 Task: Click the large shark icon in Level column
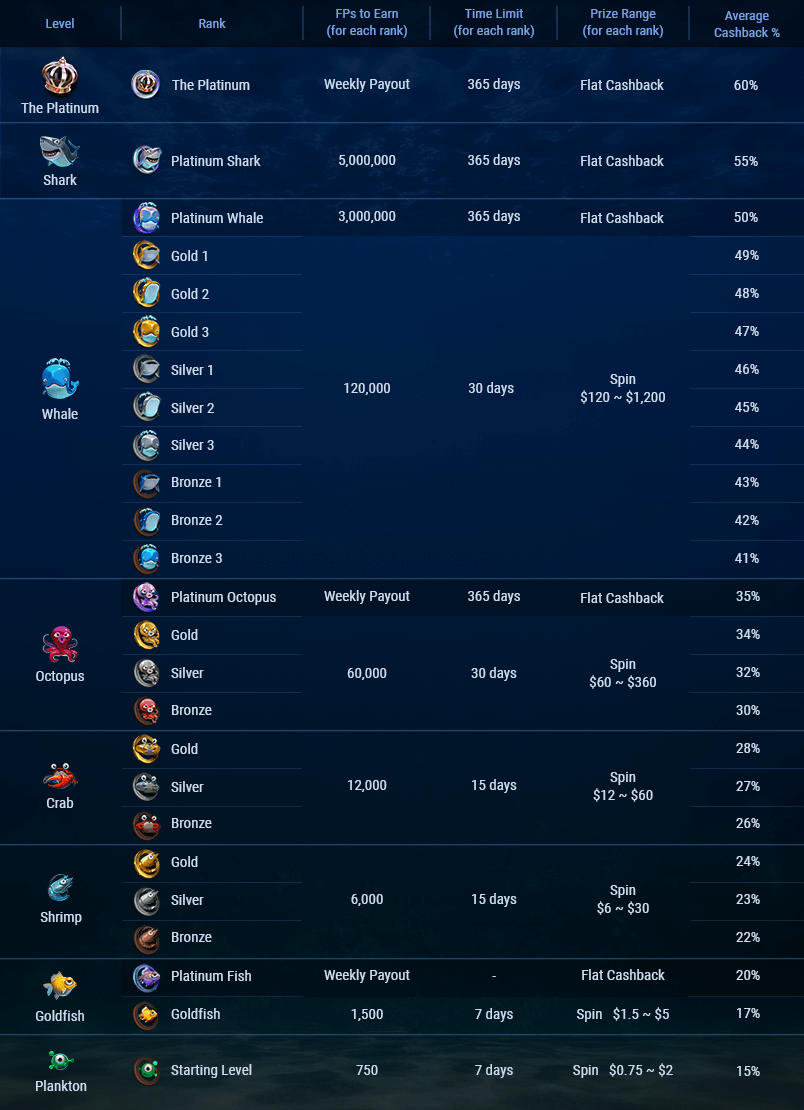point(60,151)
